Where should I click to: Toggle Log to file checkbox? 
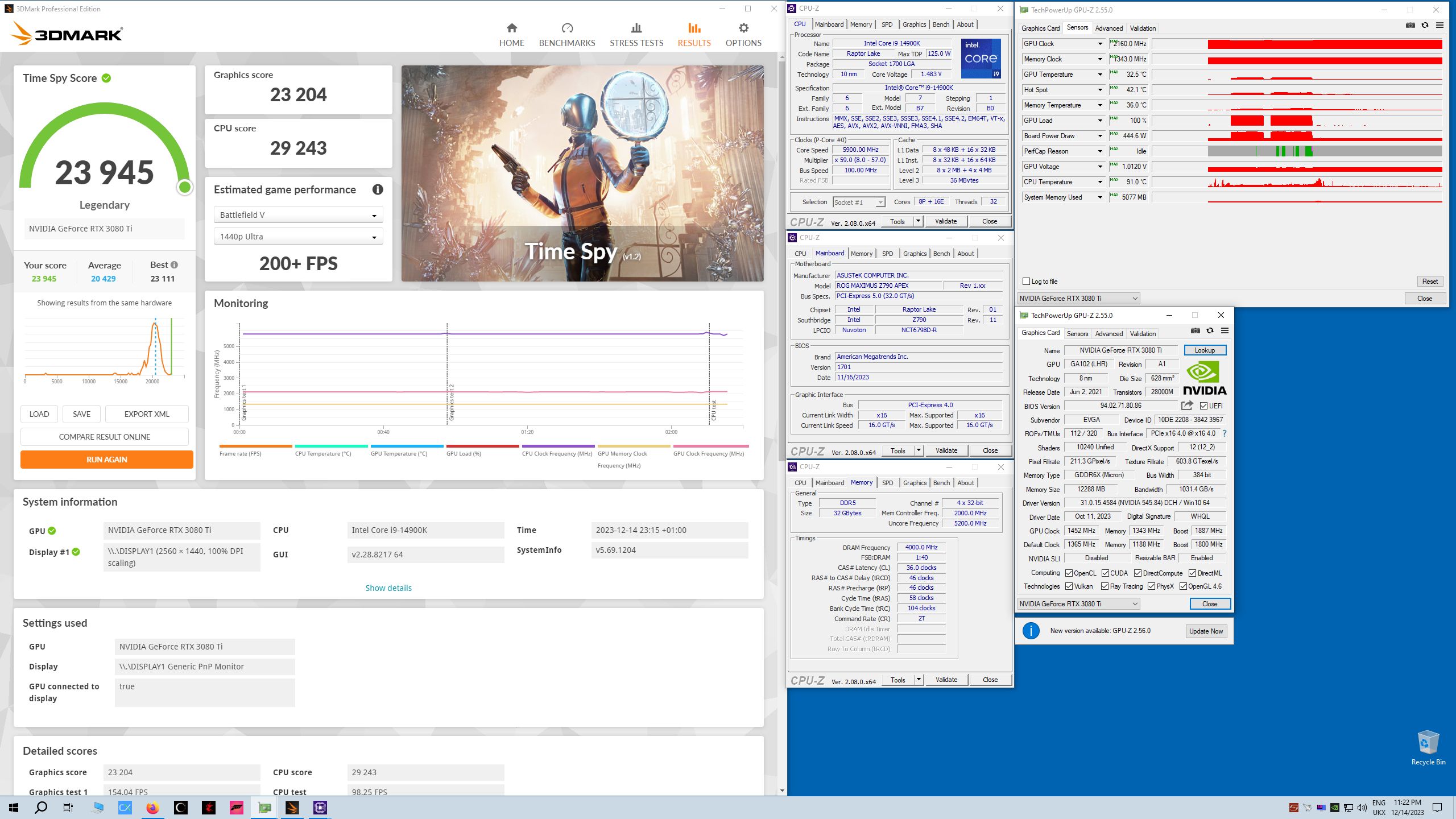point(1026,282)
